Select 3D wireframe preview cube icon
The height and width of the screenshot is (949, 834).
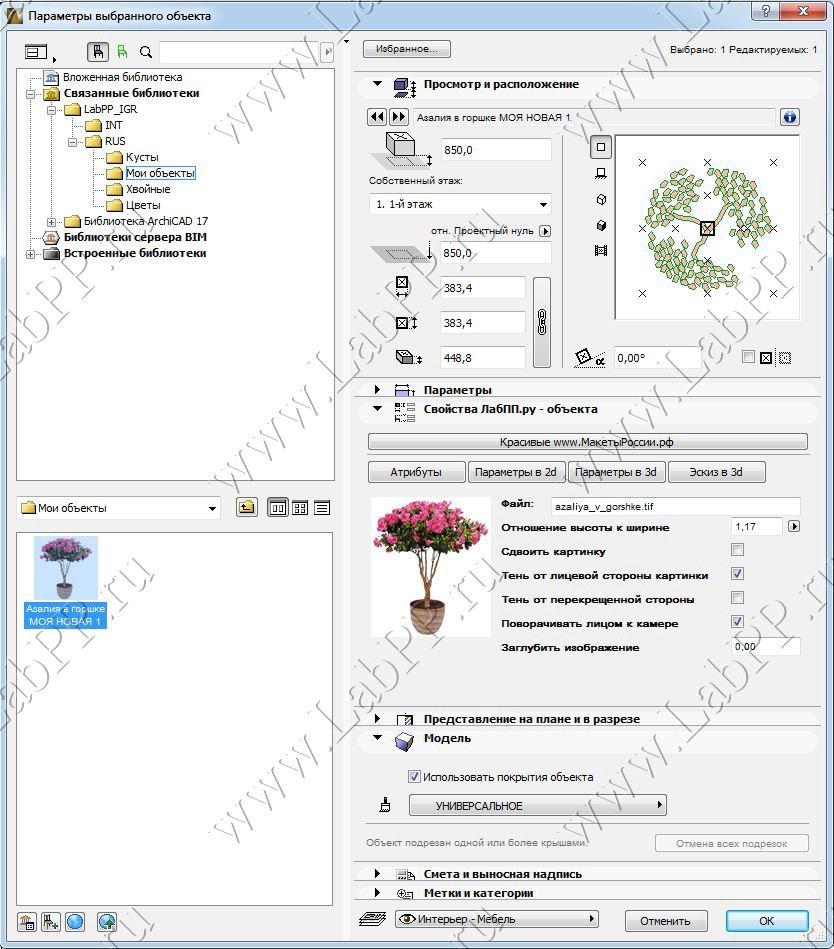[601, 199]
